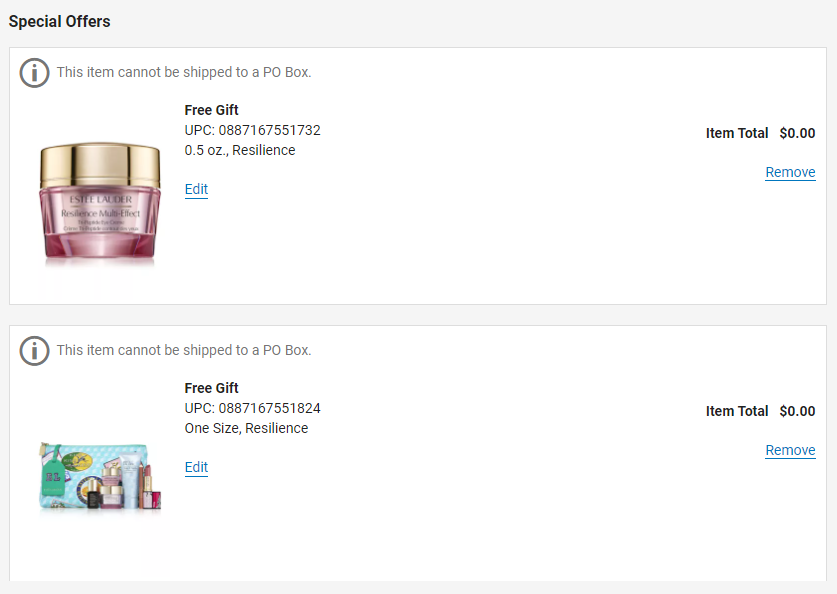Screen dimensions: 837x594
Task: Click the info icon above the gift set item
Action: [34, 351]
